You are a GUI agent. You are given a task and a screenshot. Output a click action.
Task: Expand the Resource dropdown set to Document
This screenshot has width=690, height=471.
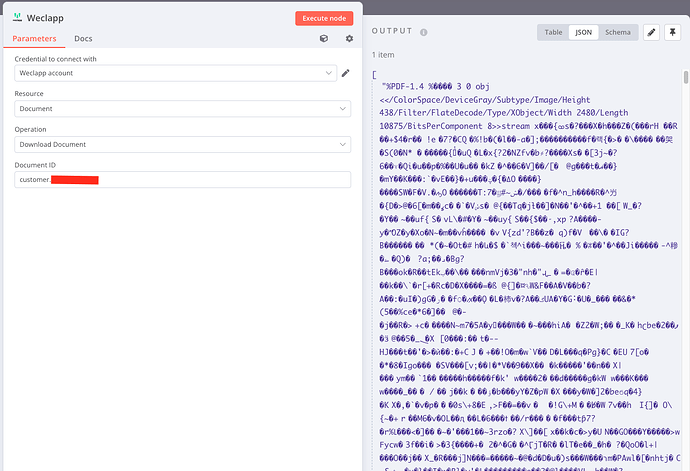click(183, 109)
